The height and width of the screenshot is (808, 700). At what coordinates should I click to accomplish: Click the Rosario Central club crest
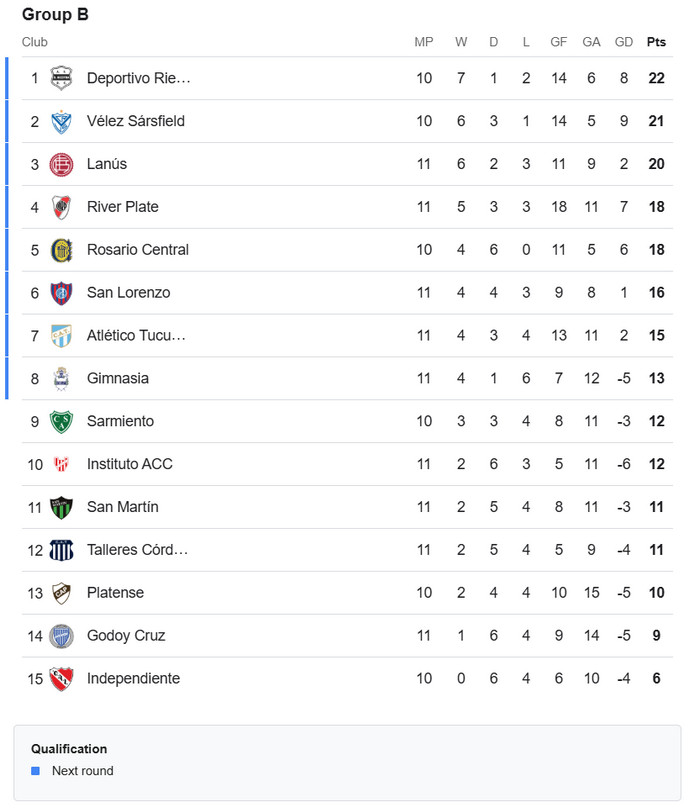click(x=62, y=250)
